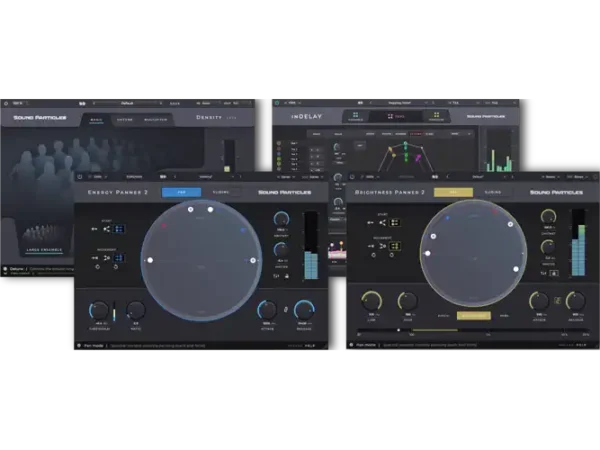Click the power icon in Brightness Panner 2
This screenshot has height=450, width=600.
coord(352,177)
